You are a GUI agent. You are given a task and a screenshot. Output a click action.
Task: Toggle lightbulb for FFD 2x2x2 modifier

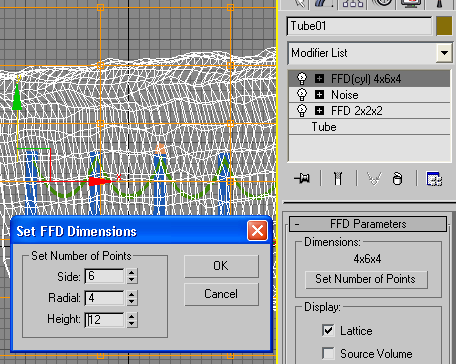[x=302, y=110]
